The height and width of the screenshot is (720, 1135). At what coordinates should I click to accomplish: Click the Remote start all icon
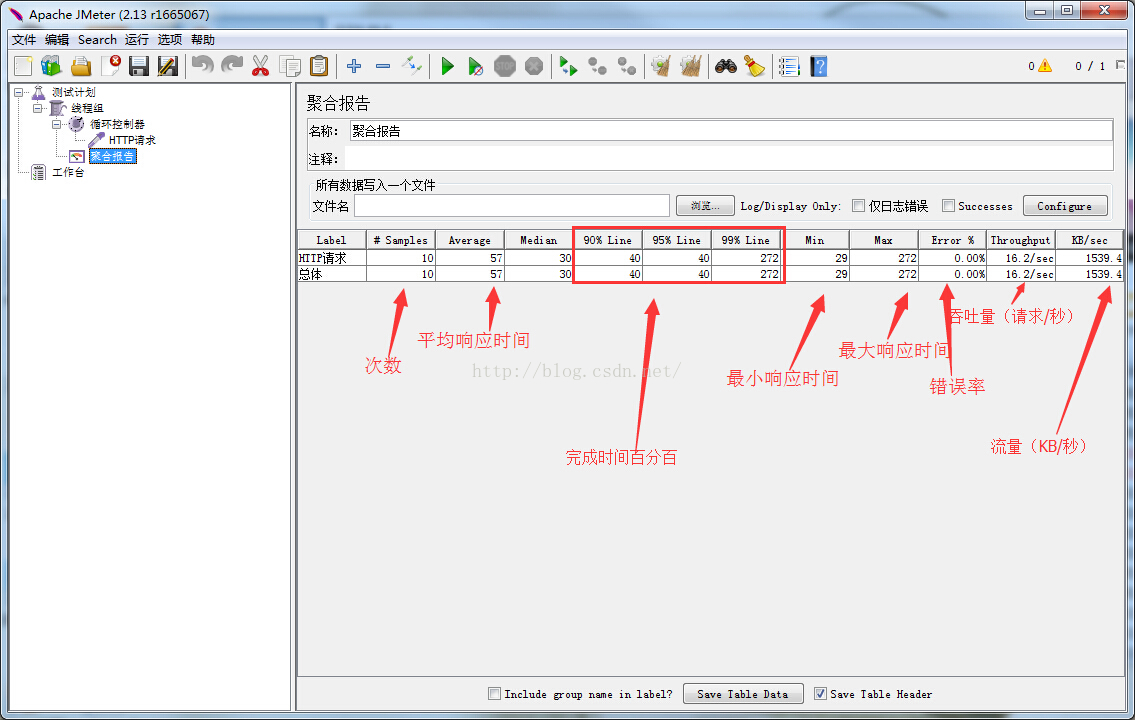click(x=568, y=67)
